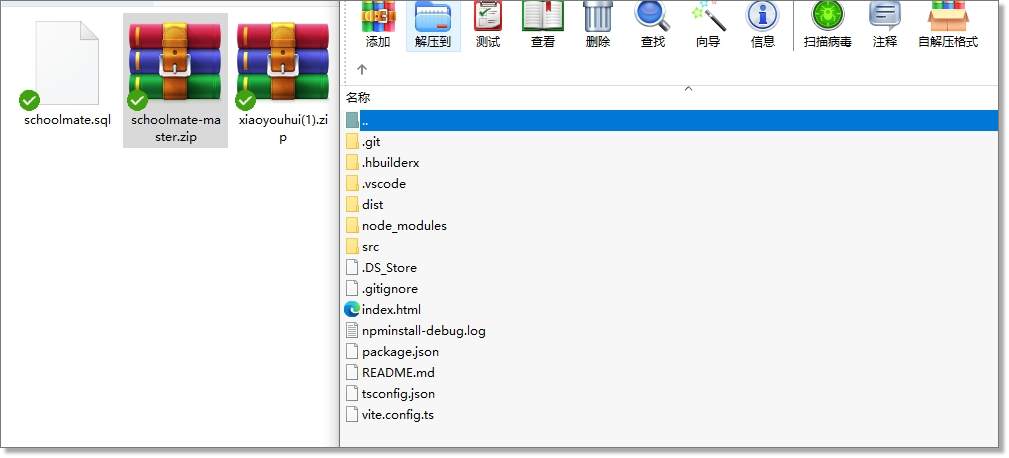The height and width of the screenshot is (458, 1009).
Task: Select schoolmate-master.zip archive icon
Action: coord(174,62)
